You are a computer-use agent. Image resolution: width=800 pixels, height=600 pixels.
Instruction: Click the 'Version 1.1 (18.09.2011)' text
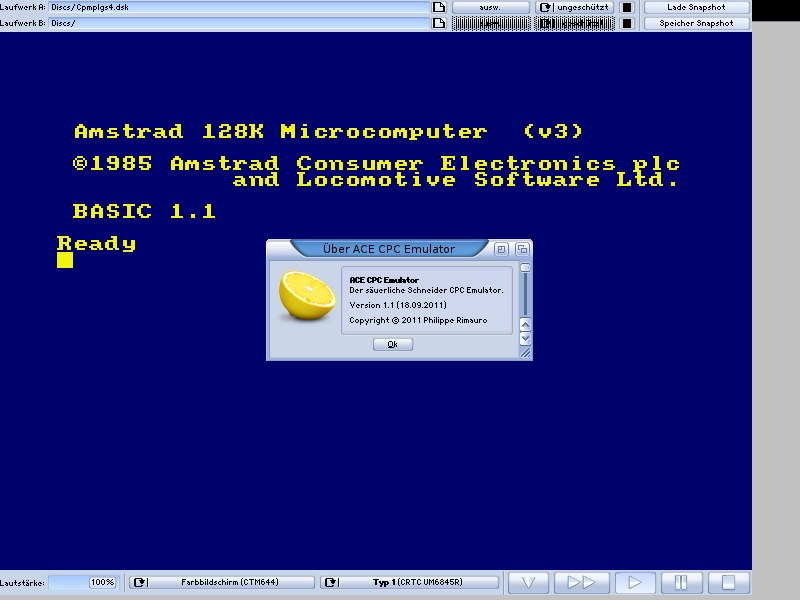[398, 305]
